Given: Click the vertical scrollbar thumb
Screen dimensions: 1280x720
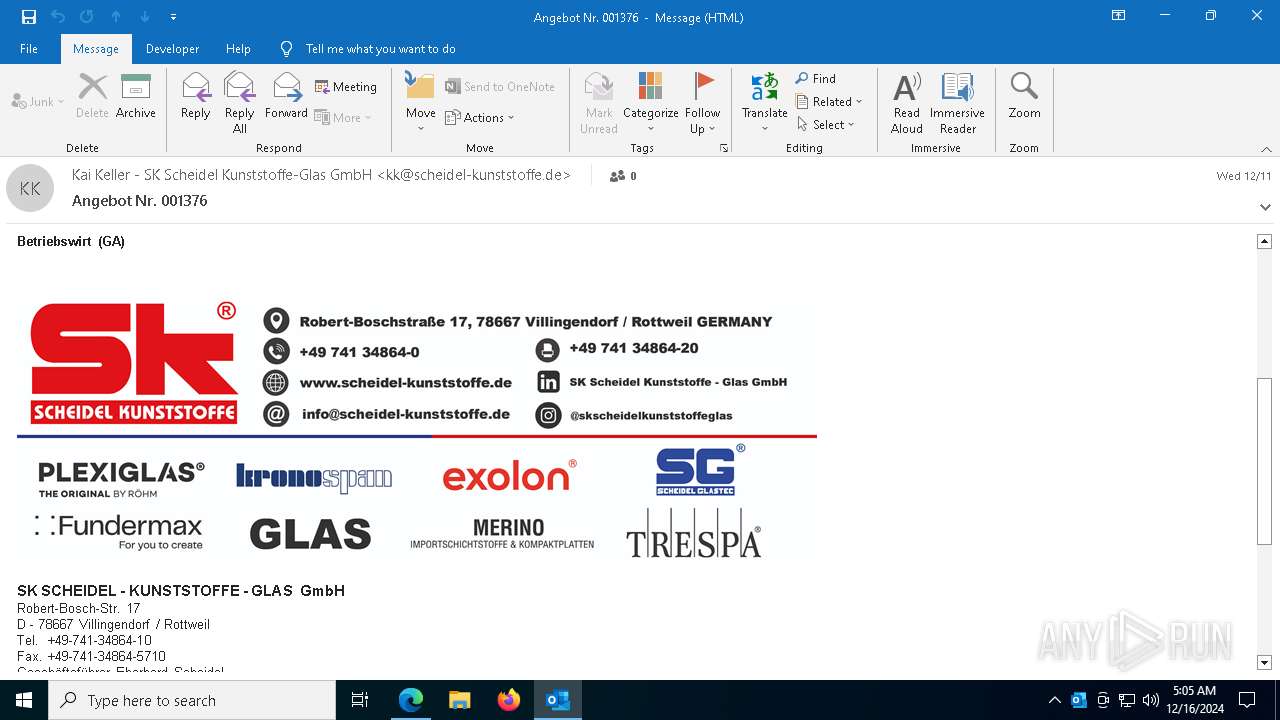Looking at the screenshot, I should 1264,461.
